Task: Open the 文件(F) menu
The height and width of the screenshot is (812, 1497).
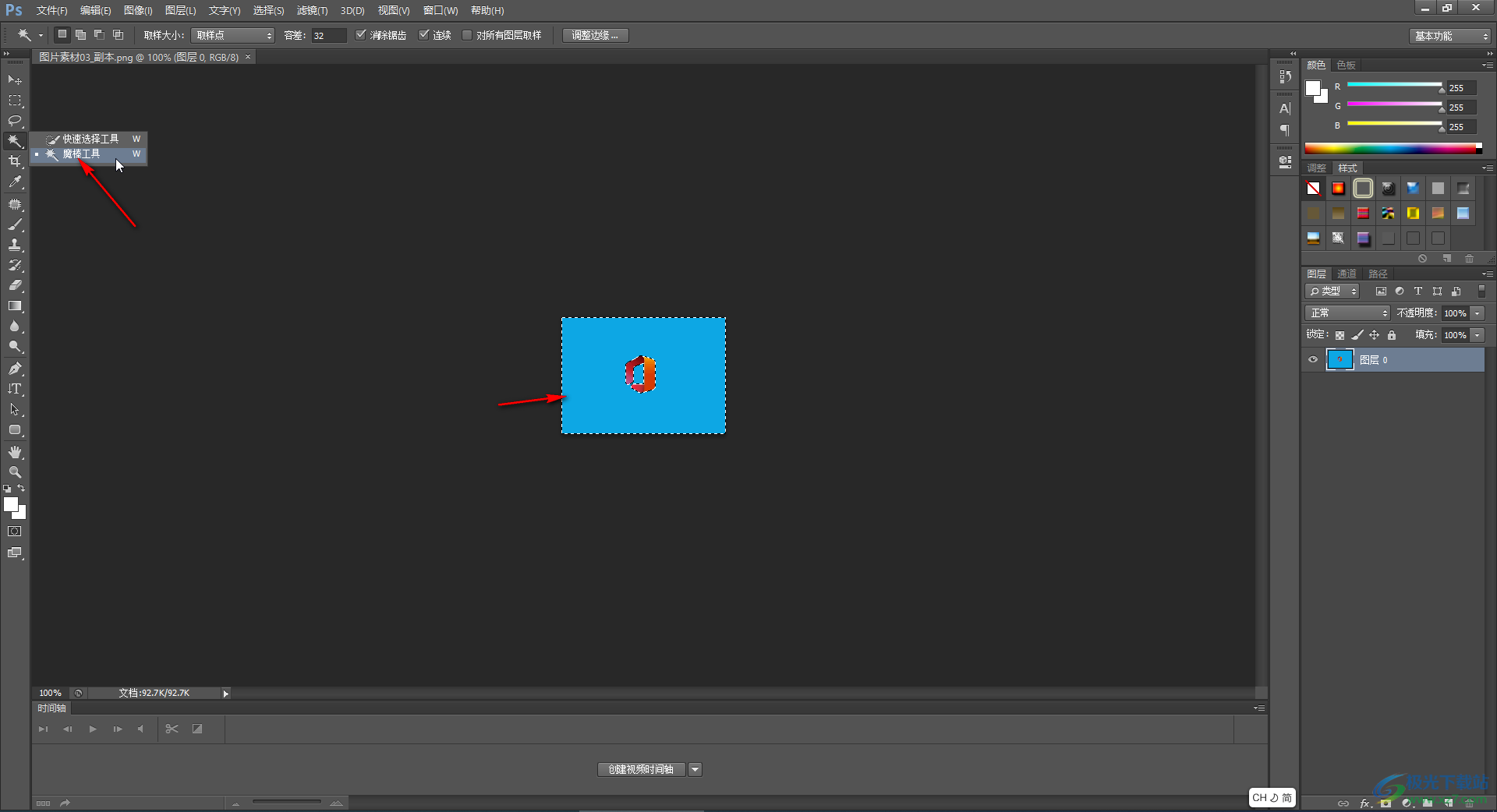Action: point(51,11)
